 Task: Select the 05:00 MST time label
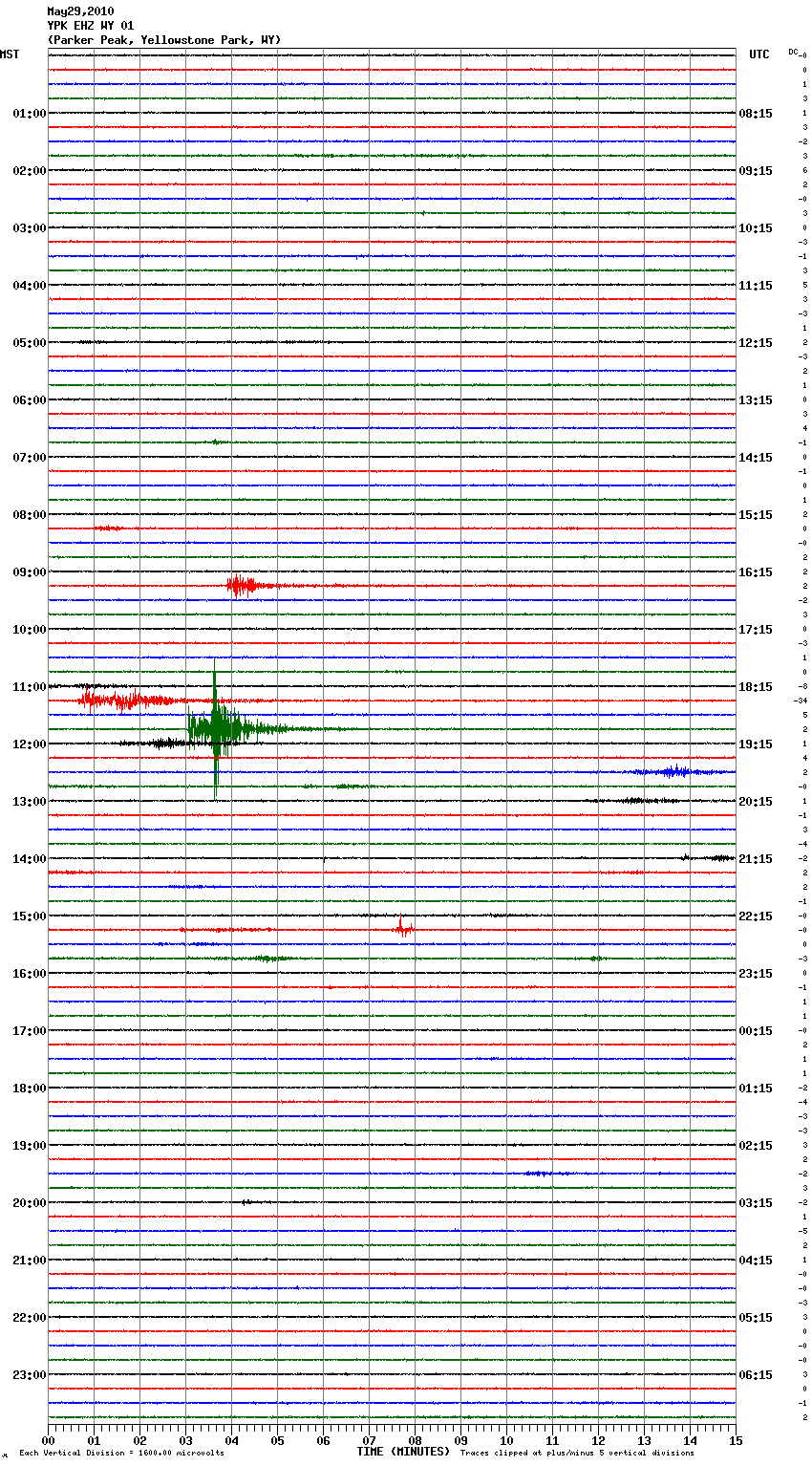pos(29,343)
